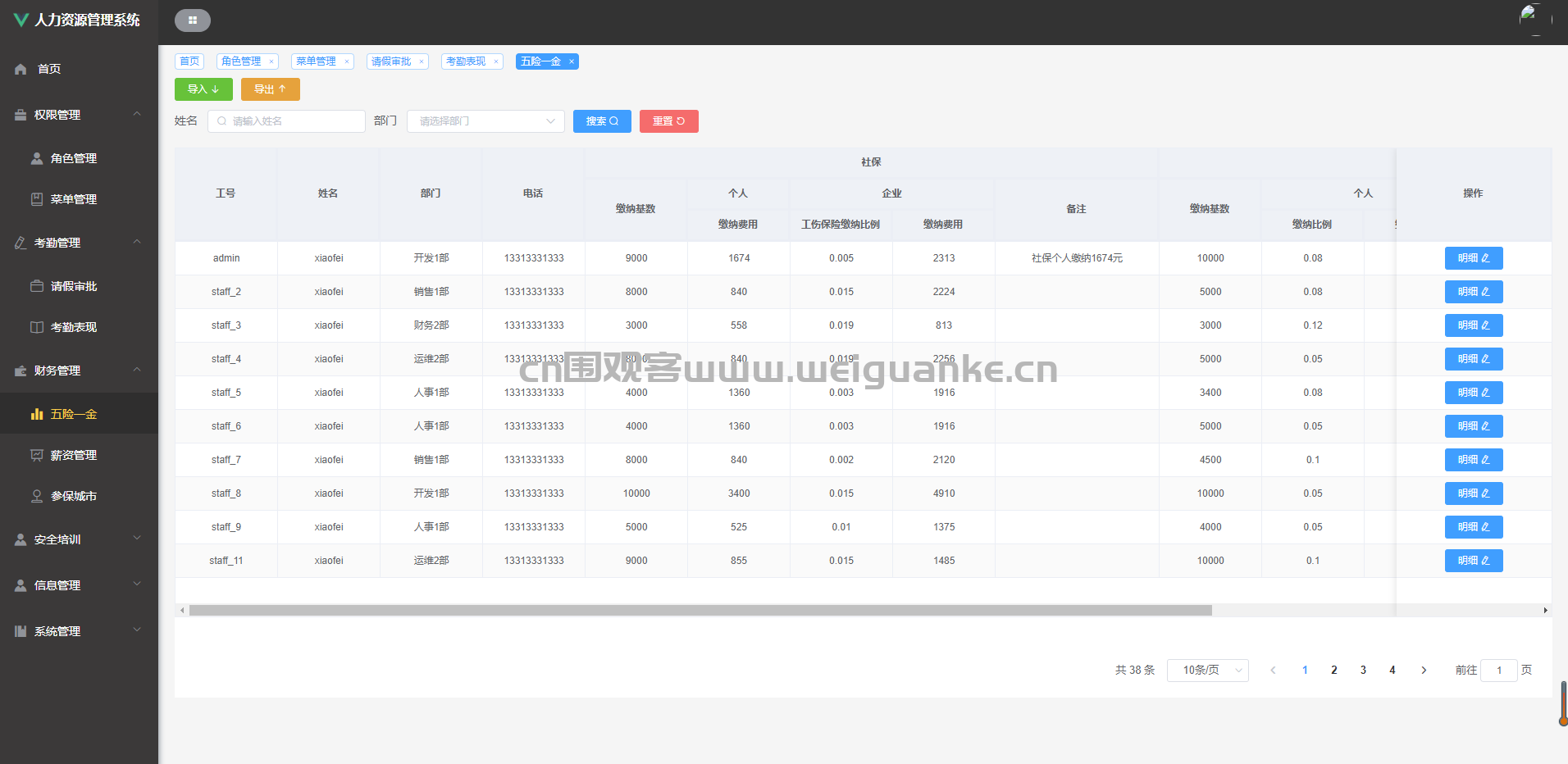The height and width of the screenshot is (764, 1568).
Task: Click the briefcase icon beside 权限管理
Action: [x=21, y=116]
